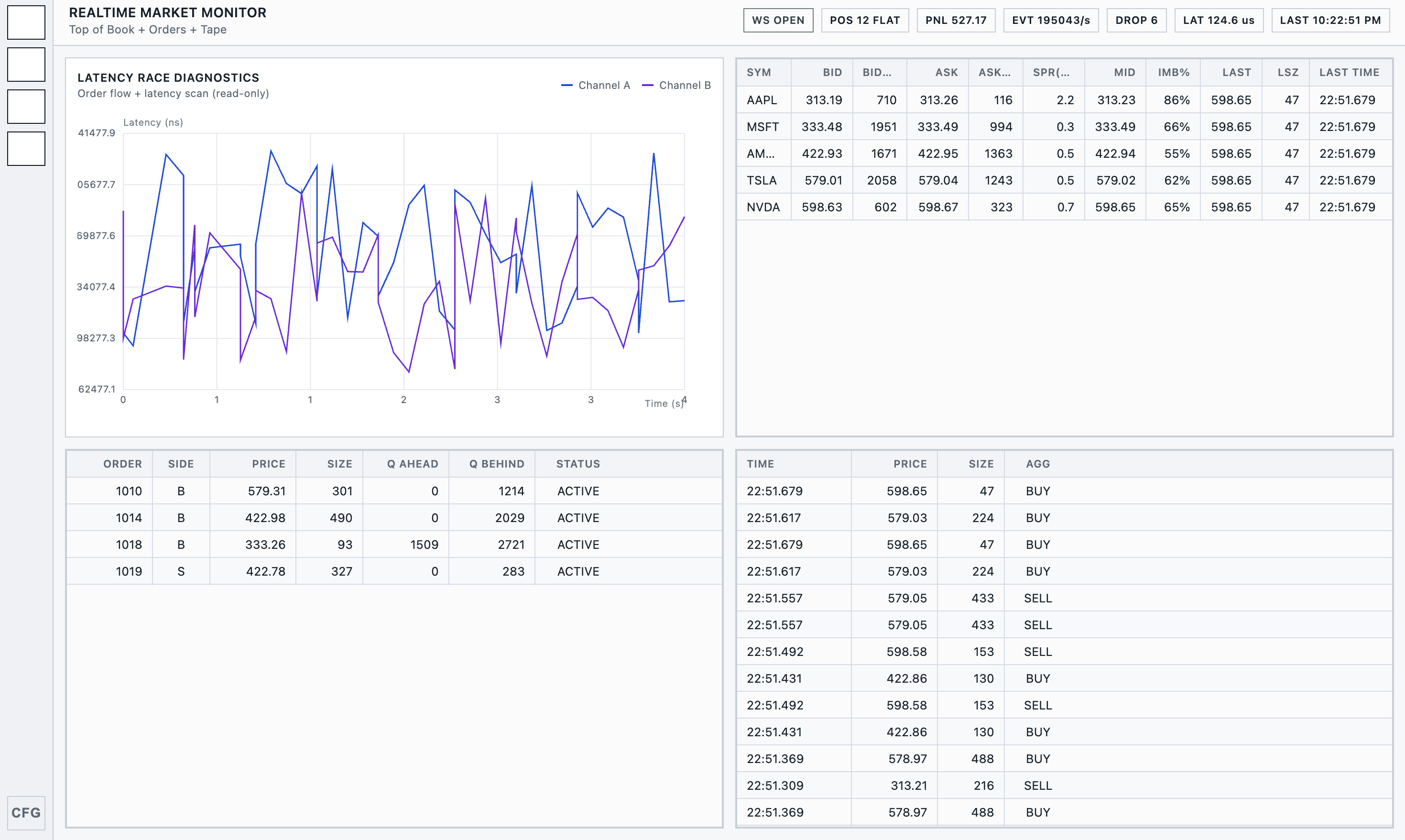
Task: Click the LAST 10:22:51 PM chip
Action: (x=1330, y=21)
